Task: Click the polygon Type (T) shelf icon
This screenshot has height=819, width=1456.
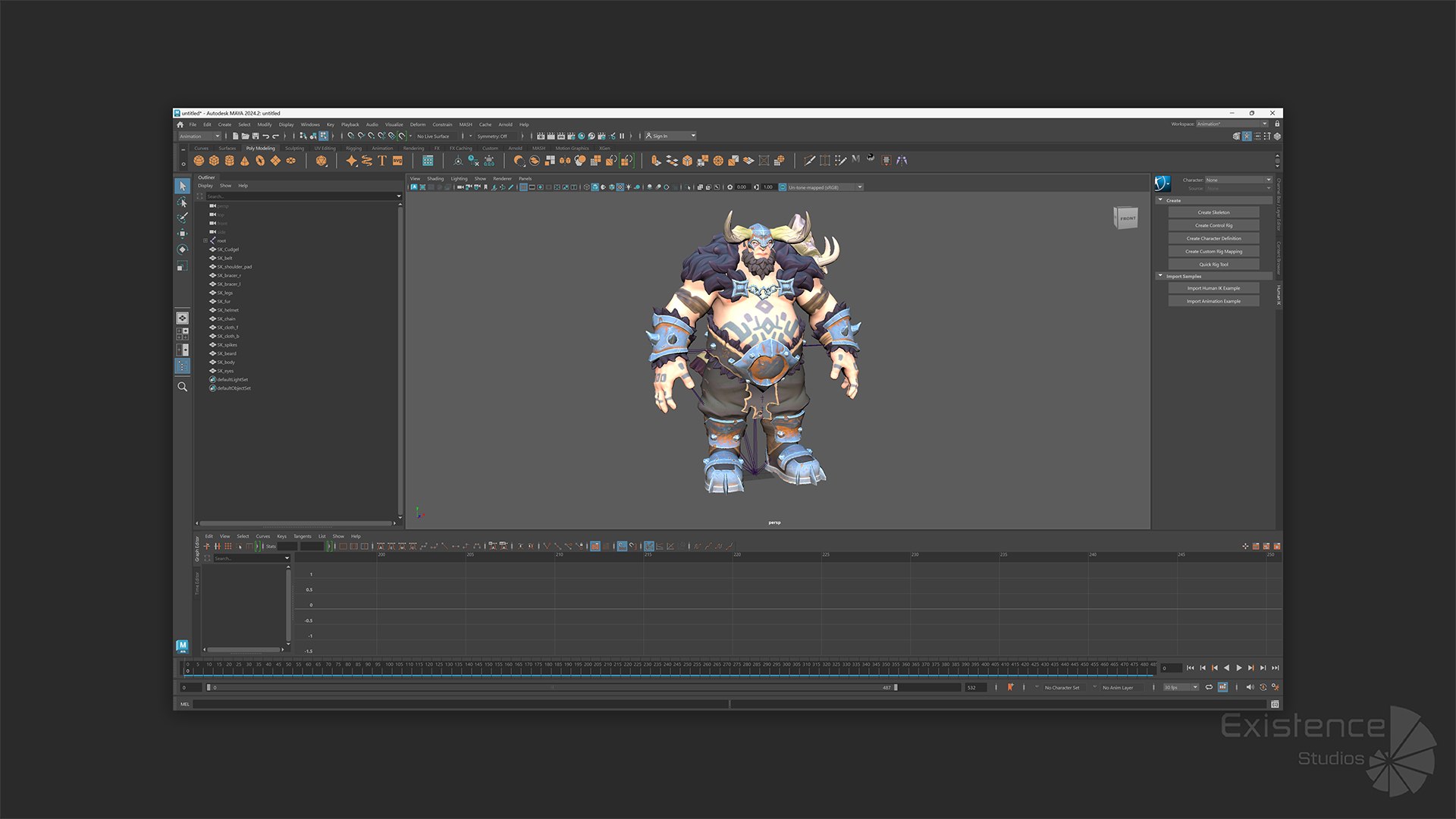Action: pos(382,161)
